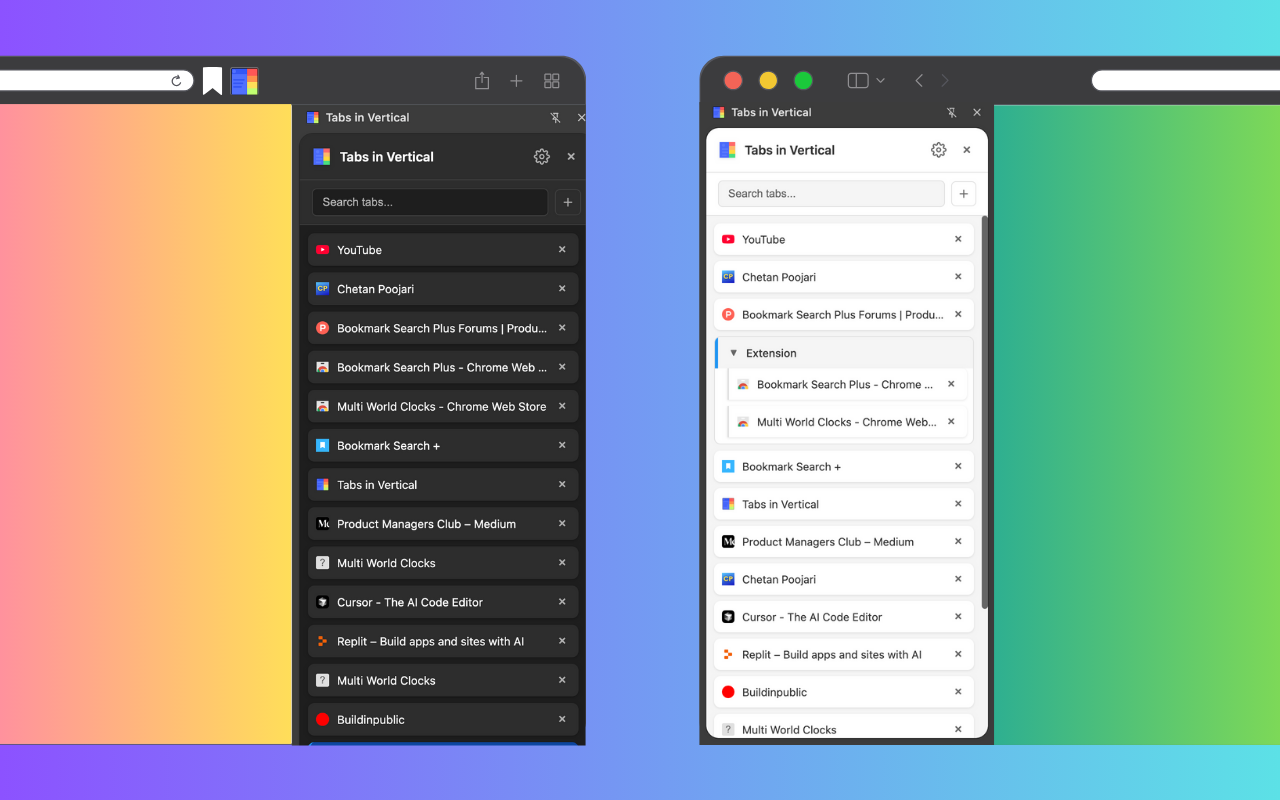Open settings gear in dark Tabs in Vertical panel
The width and height of the screenshot is (1280, 800).
click(x=542, y=157)
